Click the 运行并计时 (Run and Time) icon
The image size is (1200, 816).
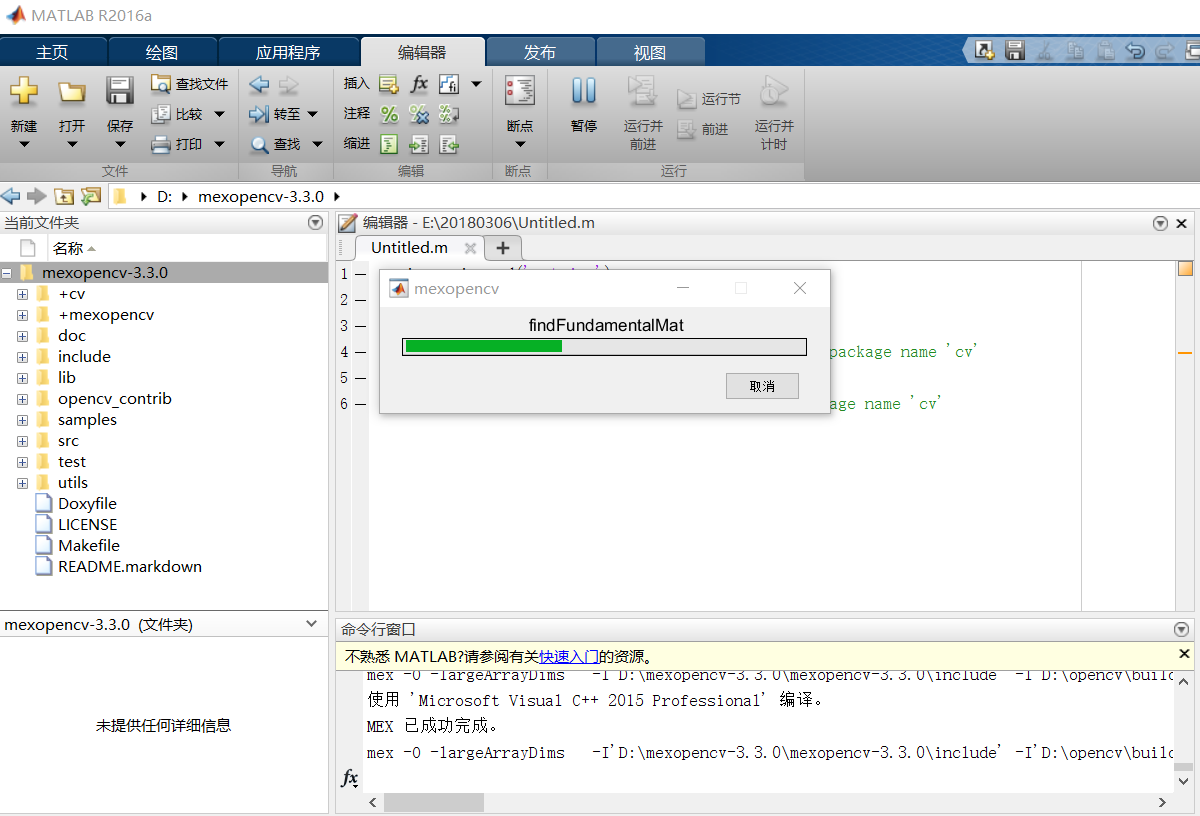click(x=773, y=92)
